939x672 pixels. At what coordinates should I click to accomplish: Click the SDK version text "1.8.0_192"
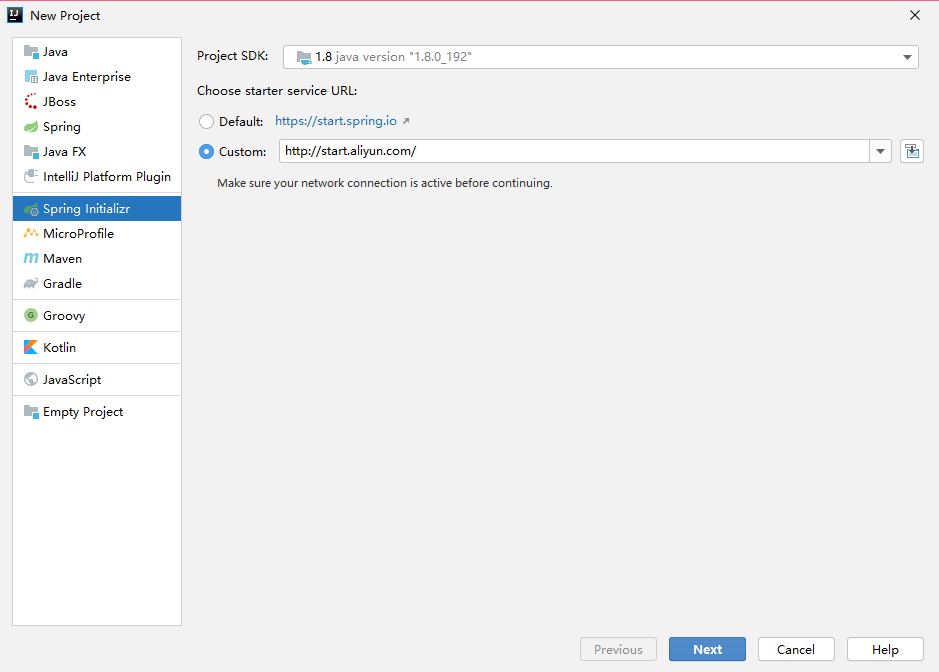[x=440, y=57]
